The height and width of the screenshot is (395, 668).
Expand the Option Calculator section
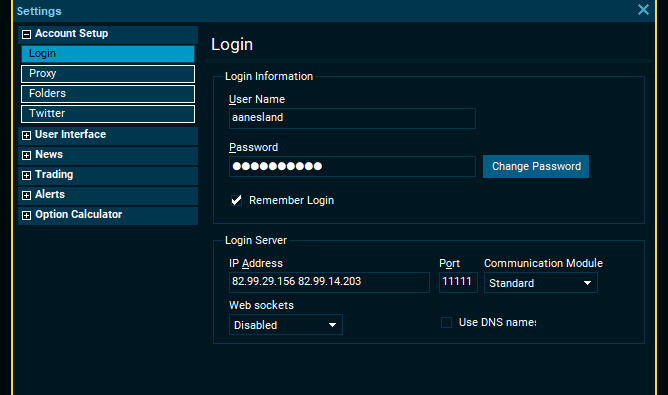pos(26,215)
